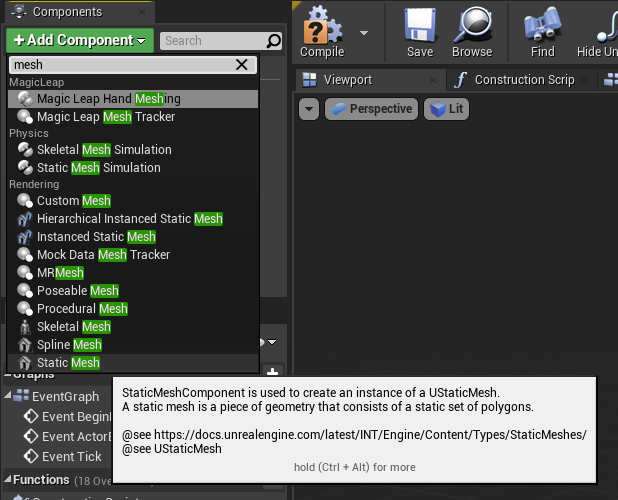
Task: Select Magic Leap Mesh Tracker component
Action: 133,117
